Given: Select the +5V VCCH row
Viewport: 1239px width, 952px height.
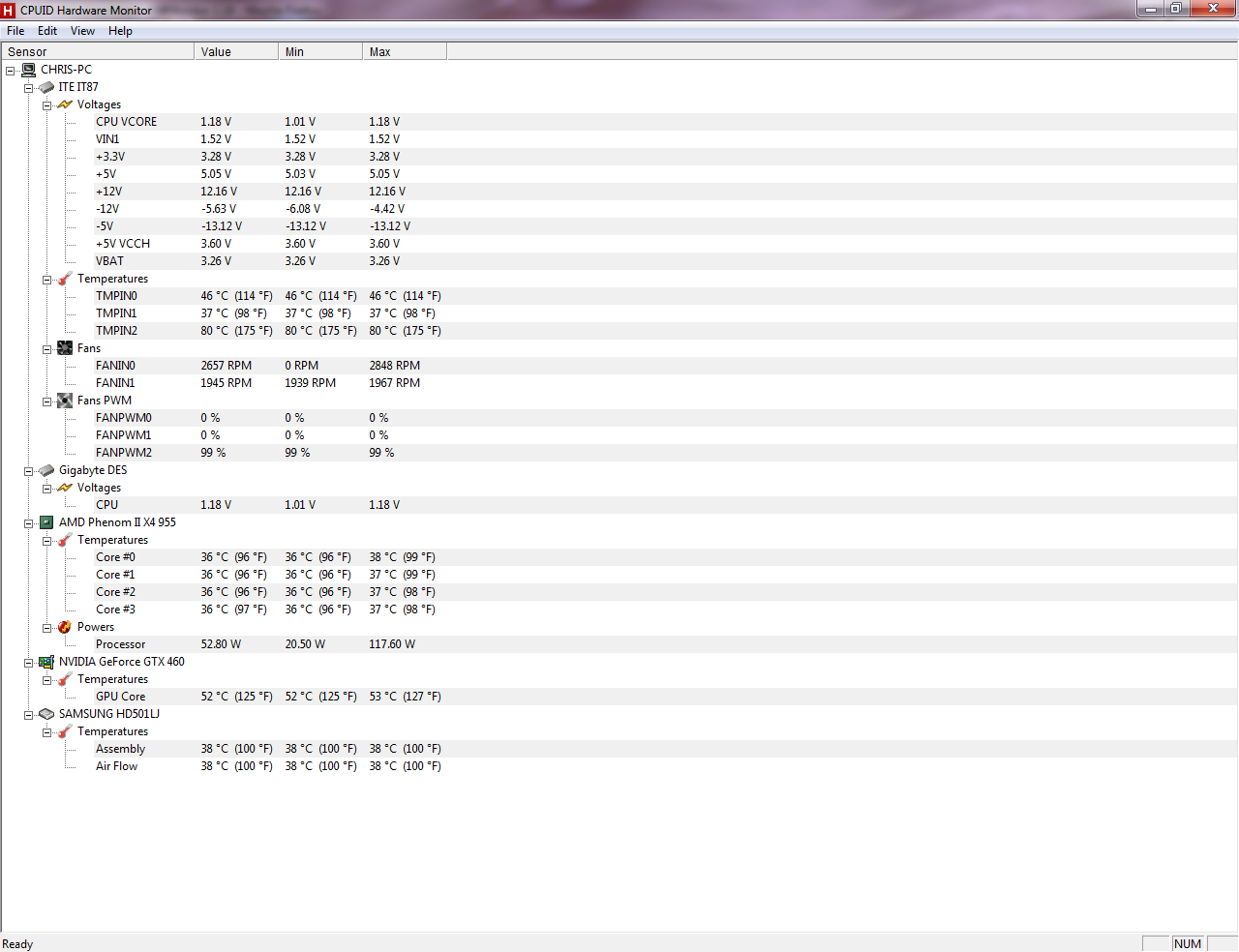Looking at the screenshot, I should (619, 244).
